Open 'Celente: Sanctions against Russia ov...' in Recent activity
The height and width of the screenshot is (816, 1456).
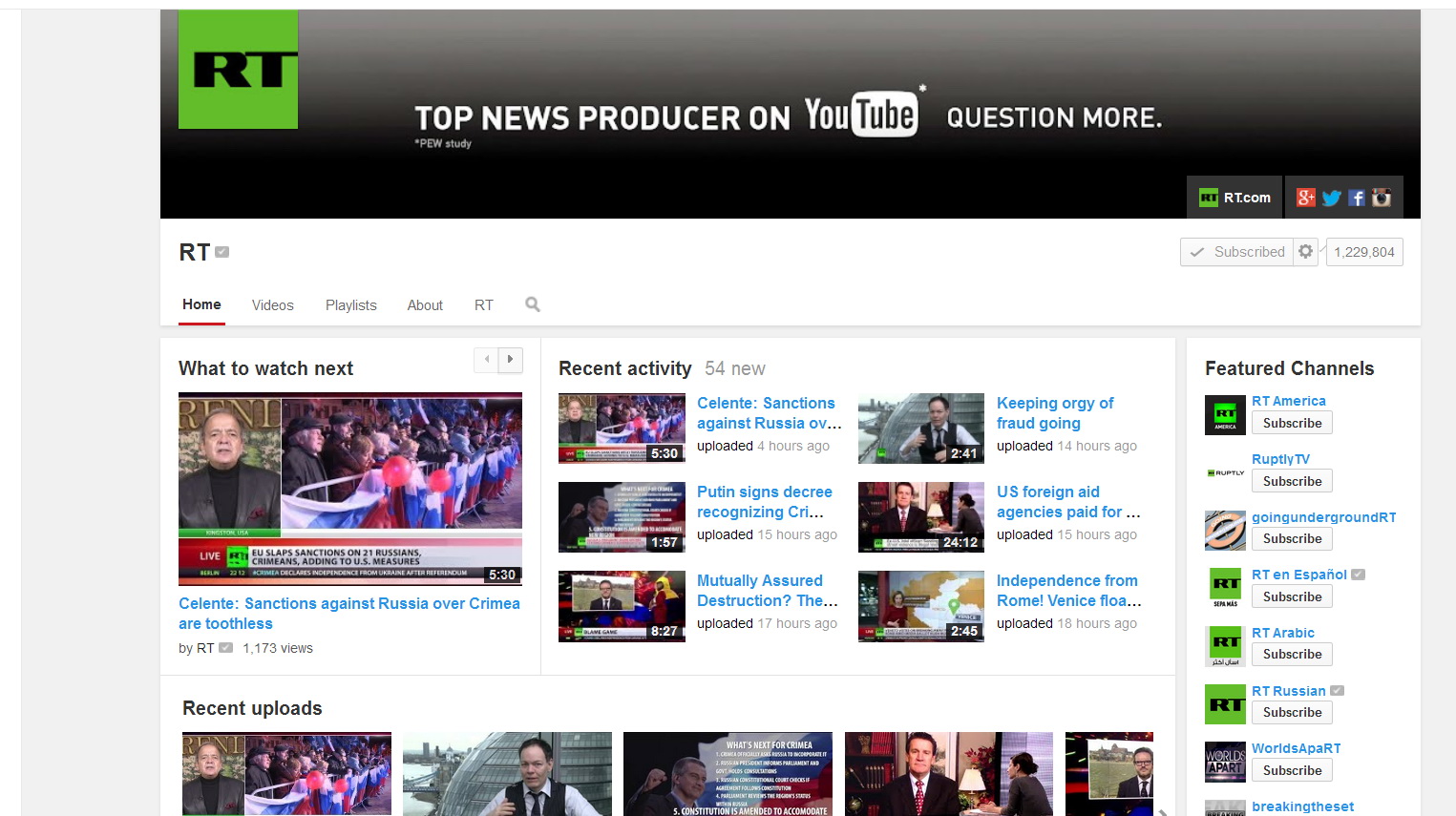pyautogui.click(x=770, y=413)
